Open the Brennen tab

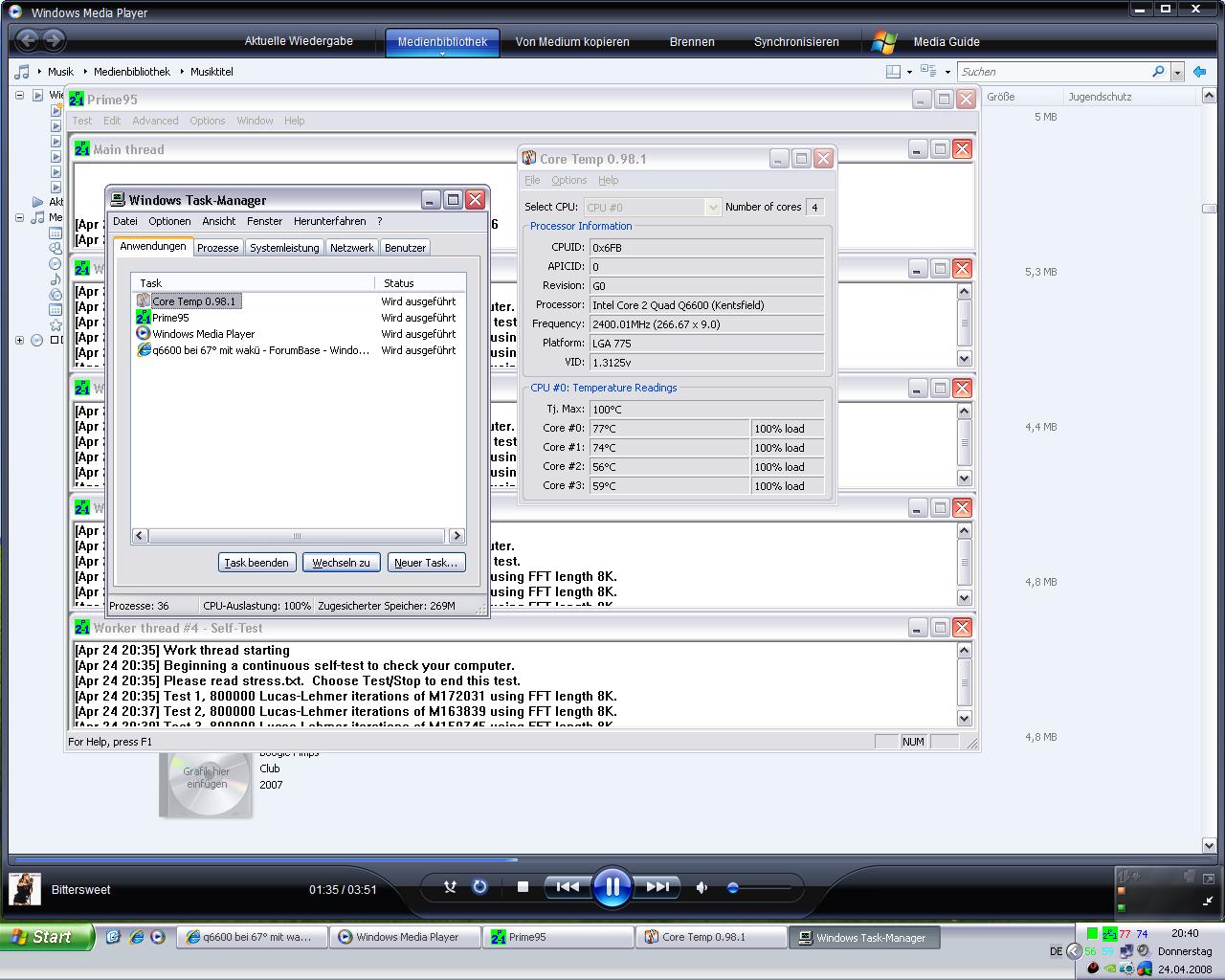(x=692, y=41)
